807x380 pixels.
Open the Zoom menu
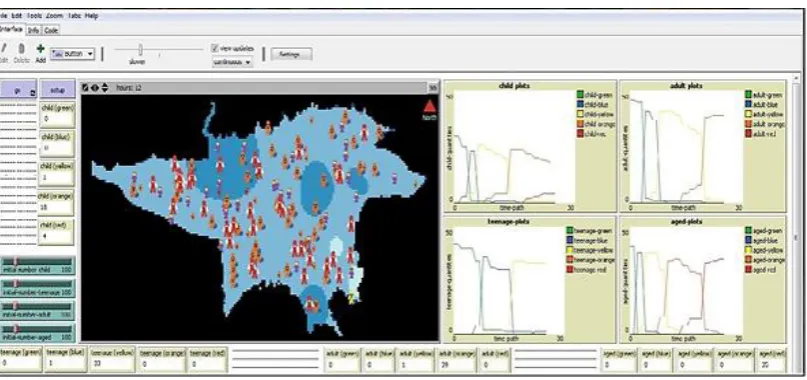point(54,16)
